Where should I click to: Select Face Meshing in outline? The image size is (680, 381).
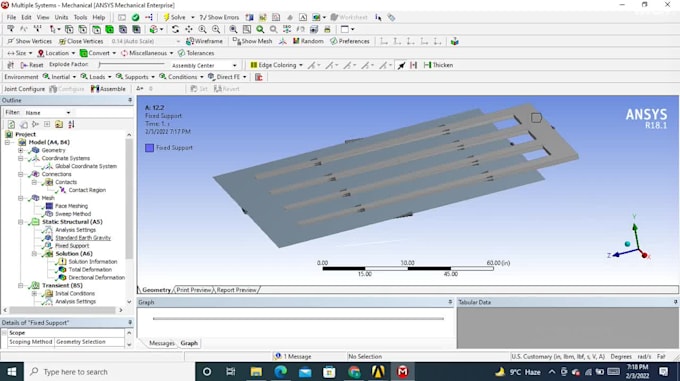coord(71,206)
